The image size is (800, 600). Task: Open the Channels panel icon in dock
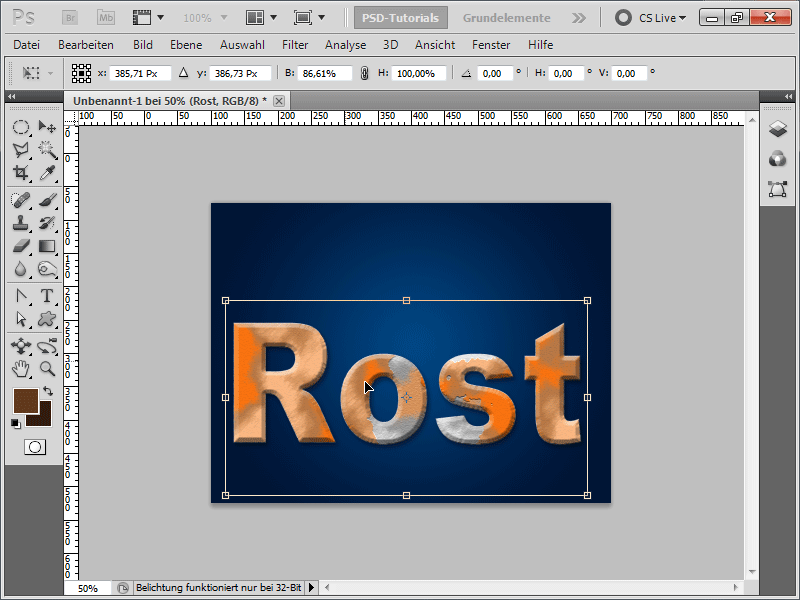click(x=778, y=159)
